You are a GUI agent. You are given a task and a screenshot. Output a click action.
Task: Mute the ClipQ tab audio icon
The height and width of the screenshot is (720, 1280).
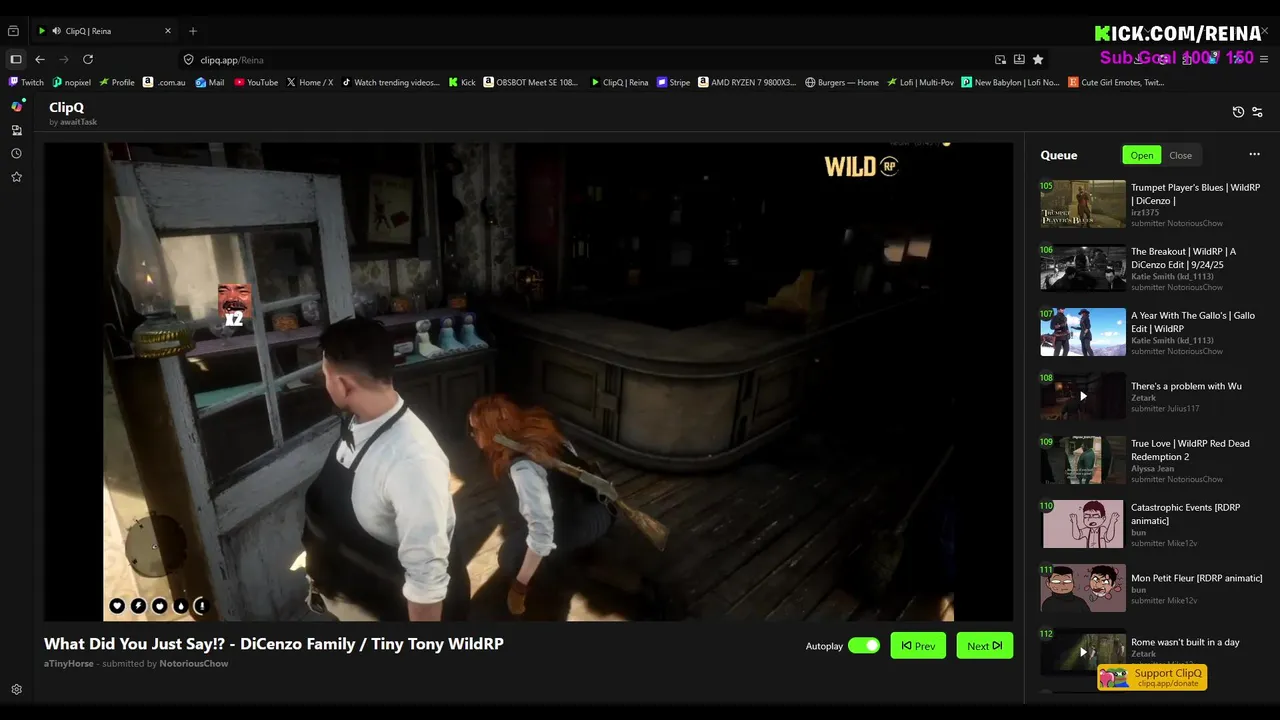pyautogui.click(x=56, y=31)
